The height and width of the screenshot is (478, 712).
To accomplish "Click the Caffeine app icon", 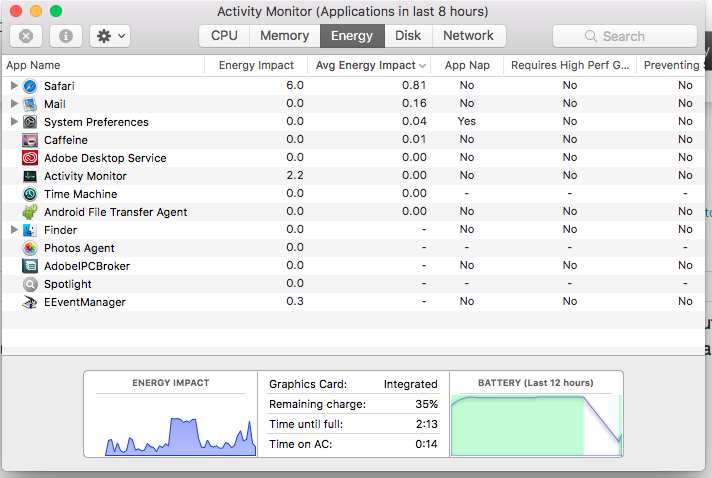I will click(x=30, y=140).
